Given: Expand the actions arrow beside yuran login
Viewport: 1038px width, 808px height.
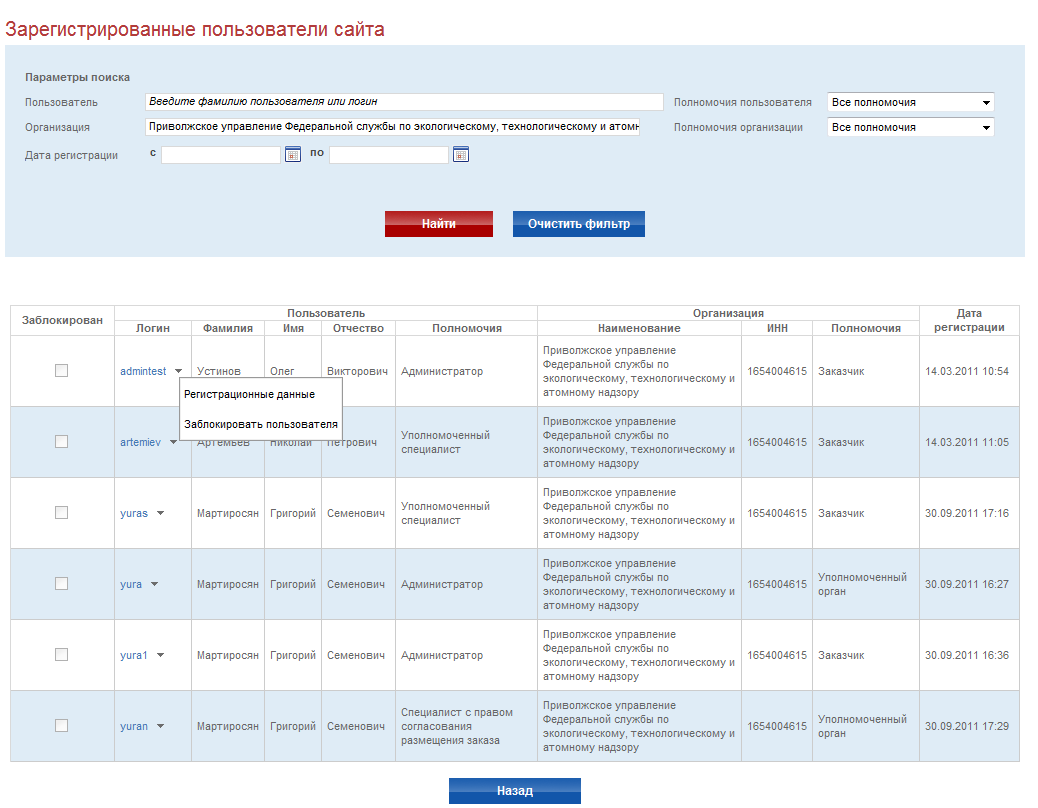Looking at the screenshot, I should pyautogui.click(x=160, y=727).
